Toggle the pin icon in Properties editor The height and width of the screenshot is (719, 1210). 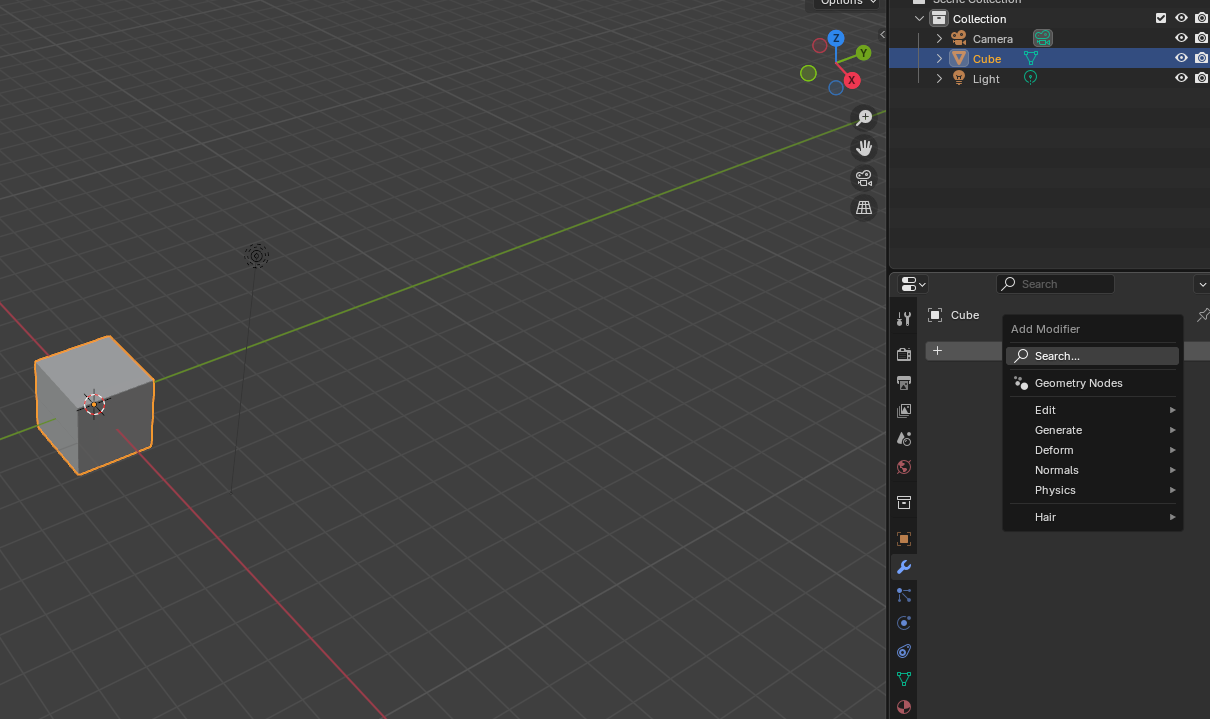1203,315
